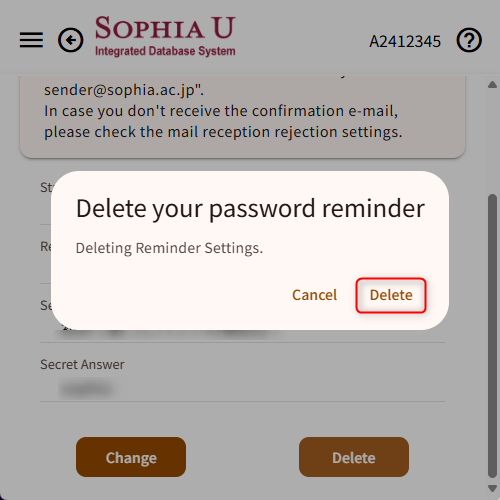
Task: Click the user ID A2412345
Action: 405,42
